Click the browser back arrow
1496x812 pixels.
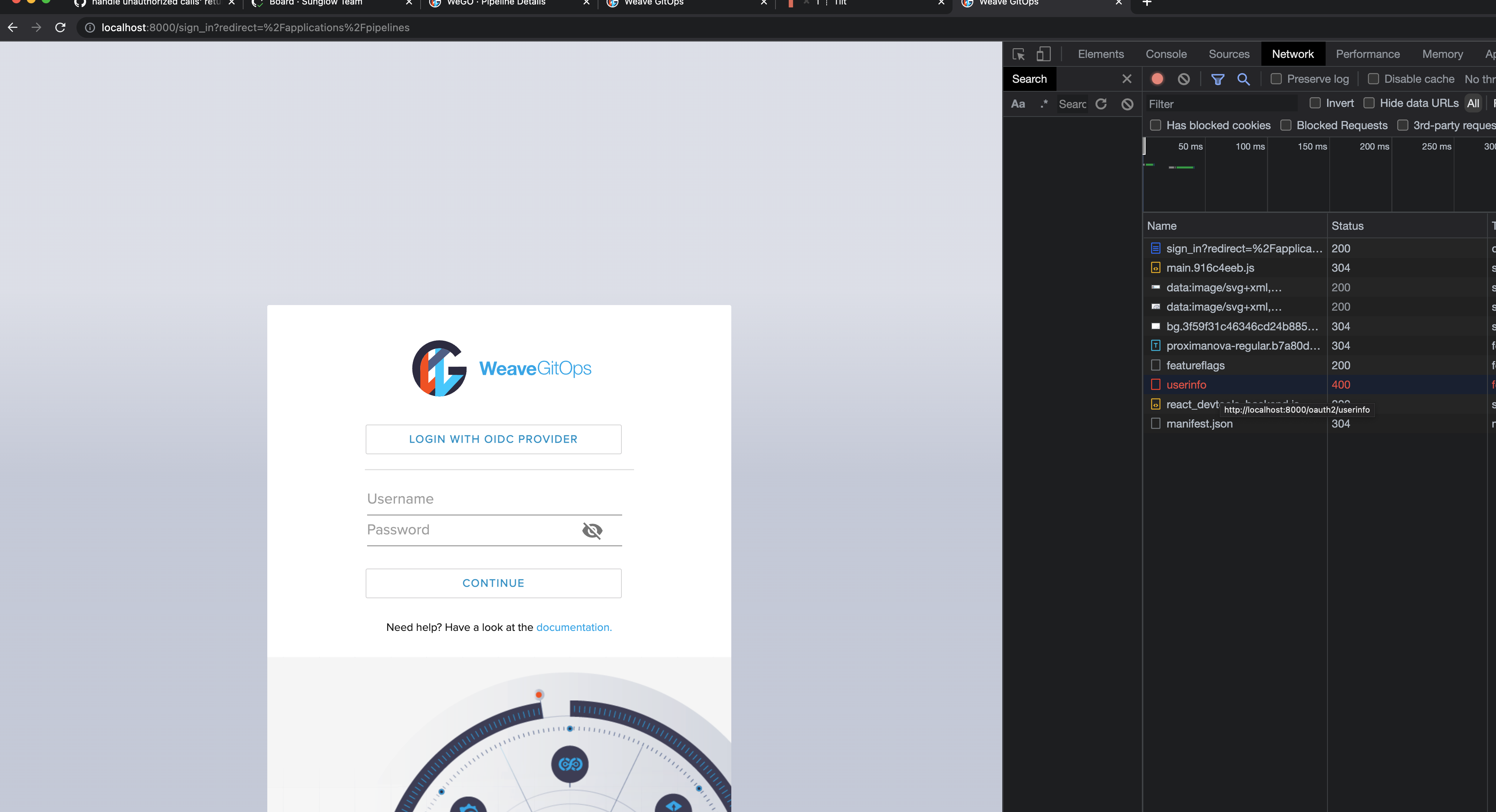point(13,27)
